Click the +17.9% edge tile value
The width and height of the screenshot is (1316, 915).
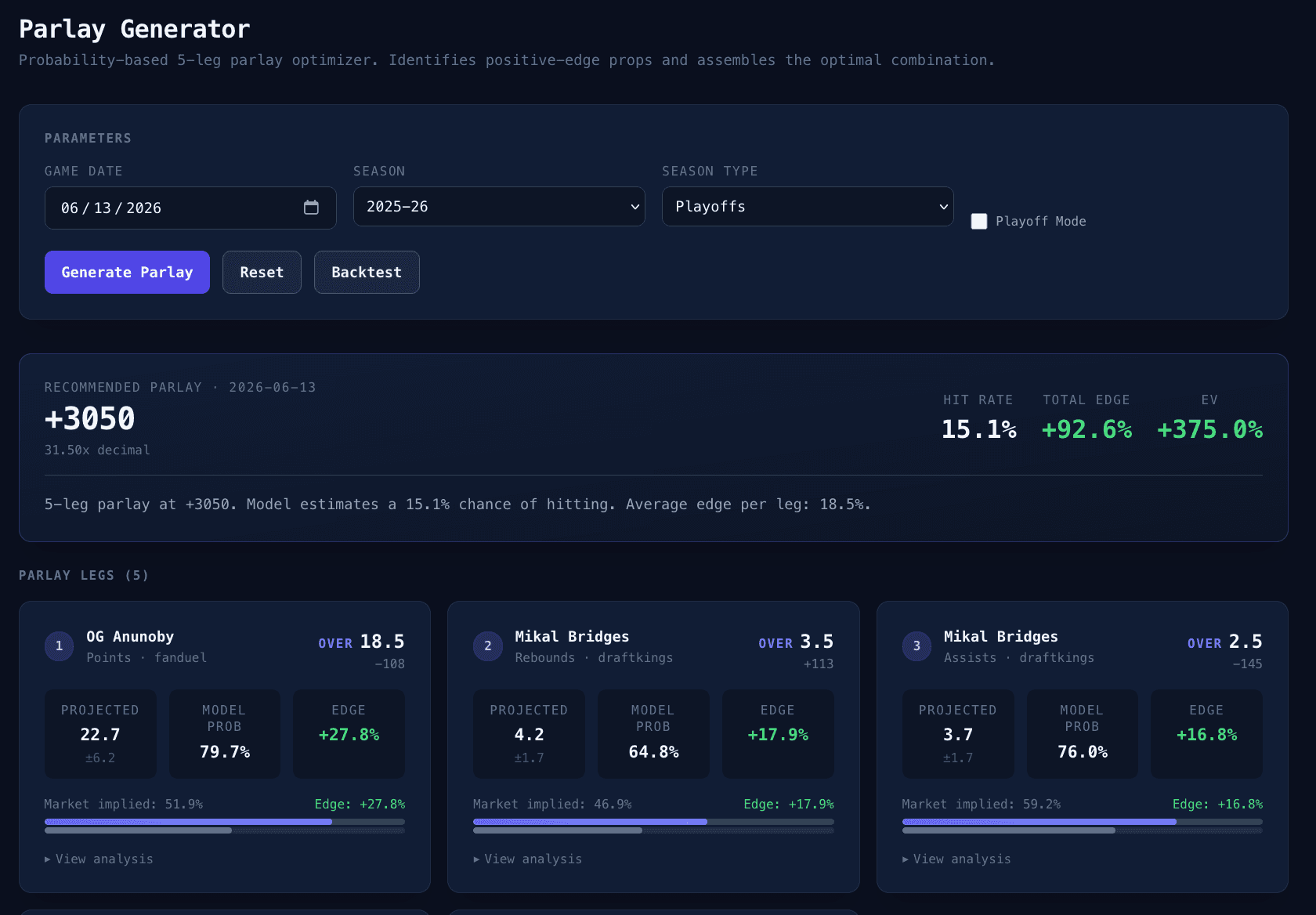(778, 735)
